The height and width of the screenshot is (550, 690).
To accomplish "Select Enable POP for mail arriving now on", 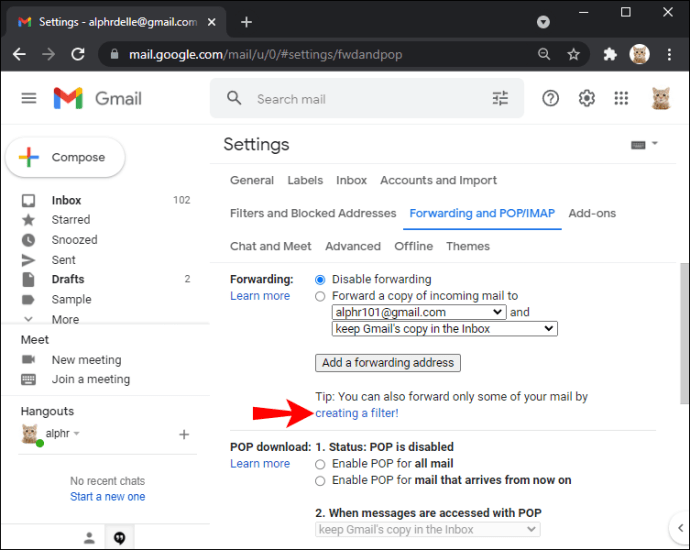I will click(320, 481).
